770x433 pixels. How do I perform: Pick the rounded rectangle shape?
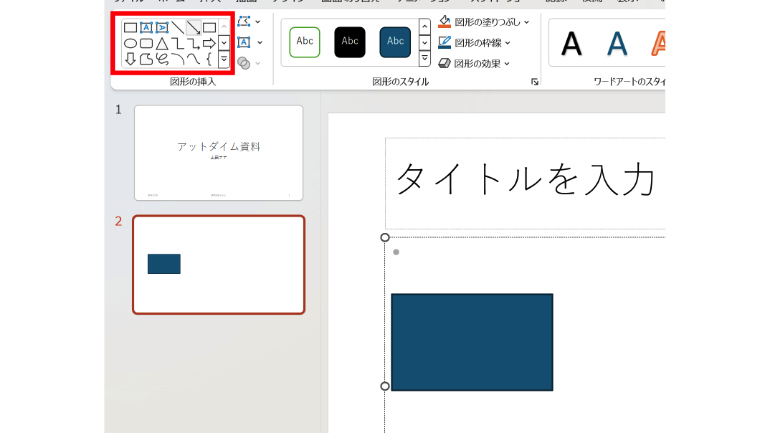[146, 44]
